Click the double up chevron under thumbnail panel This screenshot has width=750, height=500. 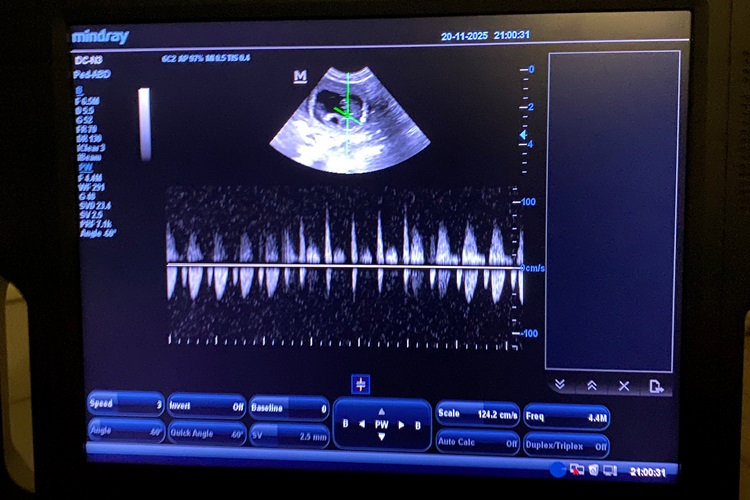pyautogui.click(x=591, y=385)
